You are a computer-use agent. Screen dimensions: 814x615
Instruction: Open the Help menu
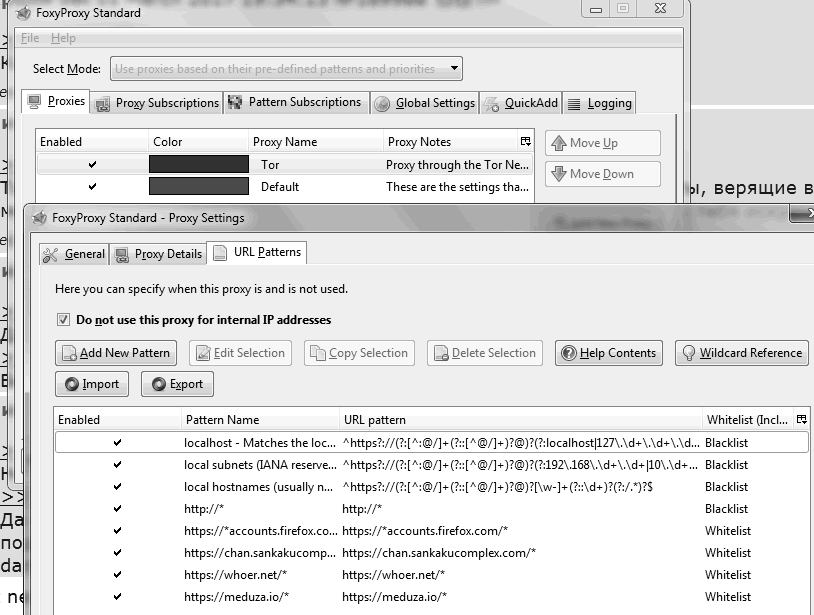tap(63, 38)
